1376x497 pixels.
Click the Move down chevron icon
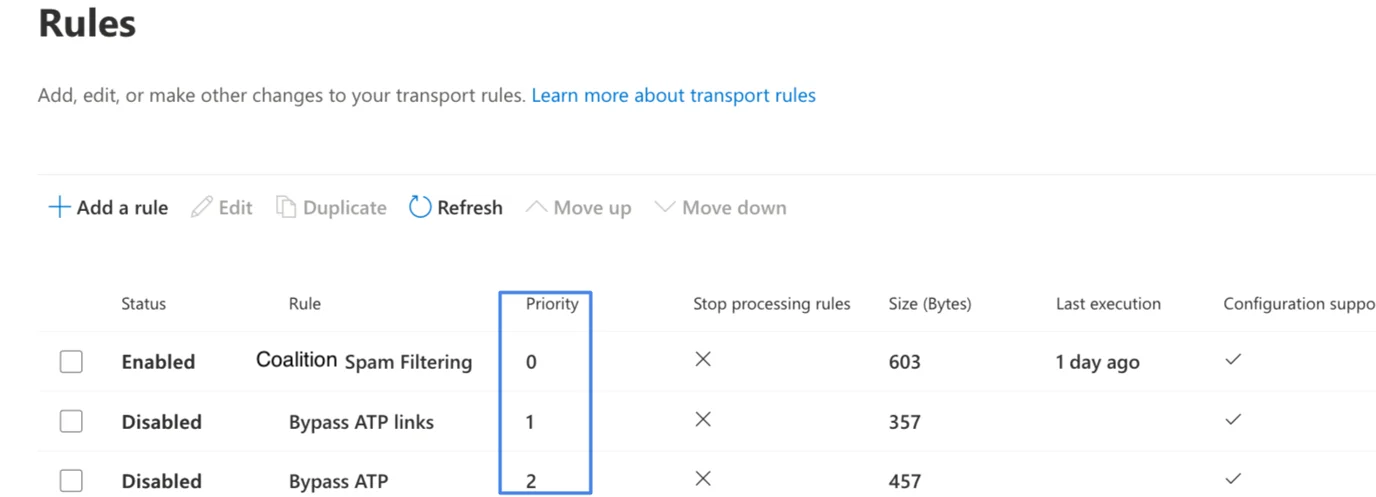pyautogui.click(x=665, y=207)
